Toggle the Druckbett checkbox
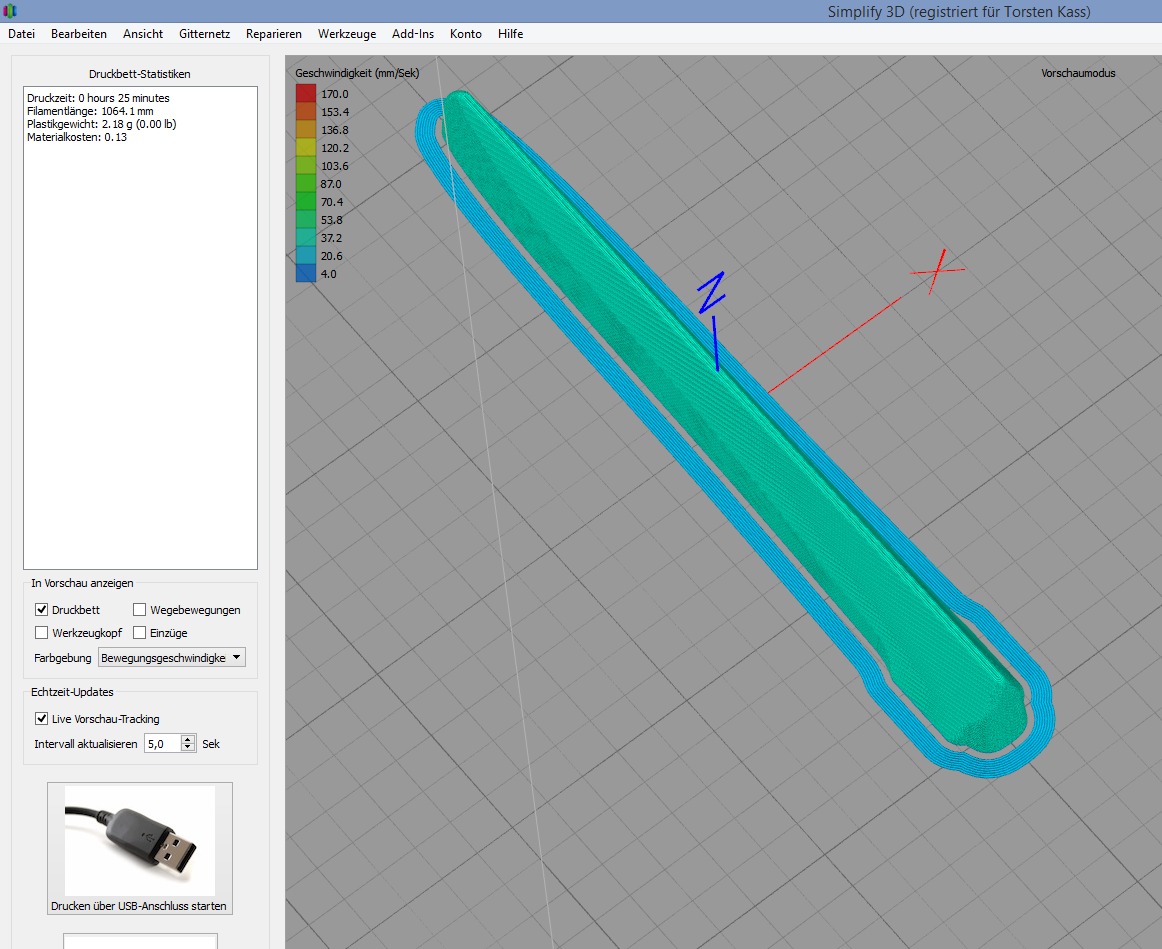 click(42, 609)
